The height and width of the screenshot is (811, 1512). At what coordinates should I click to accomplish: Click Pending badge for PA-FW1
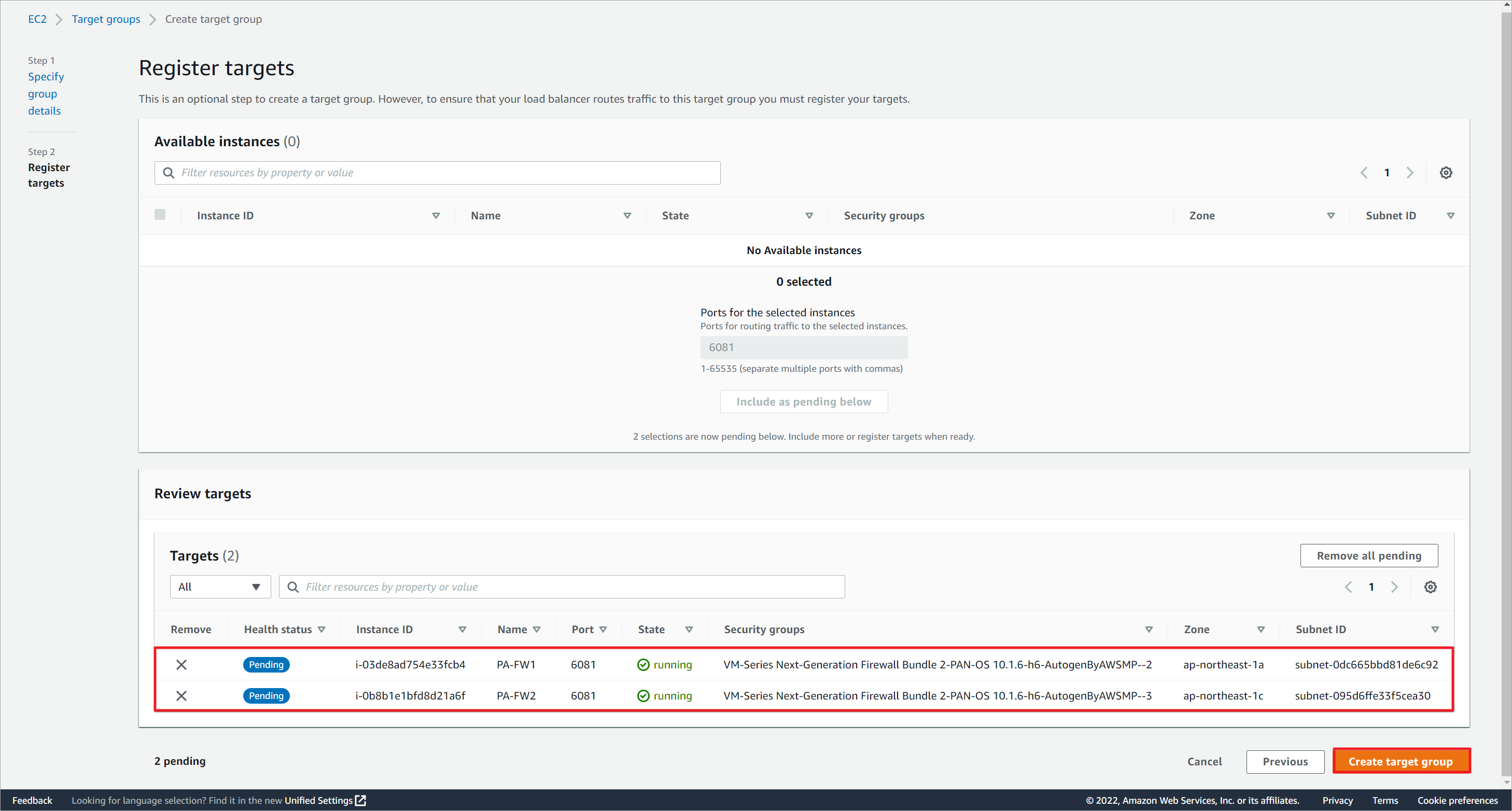coord(266,664)
